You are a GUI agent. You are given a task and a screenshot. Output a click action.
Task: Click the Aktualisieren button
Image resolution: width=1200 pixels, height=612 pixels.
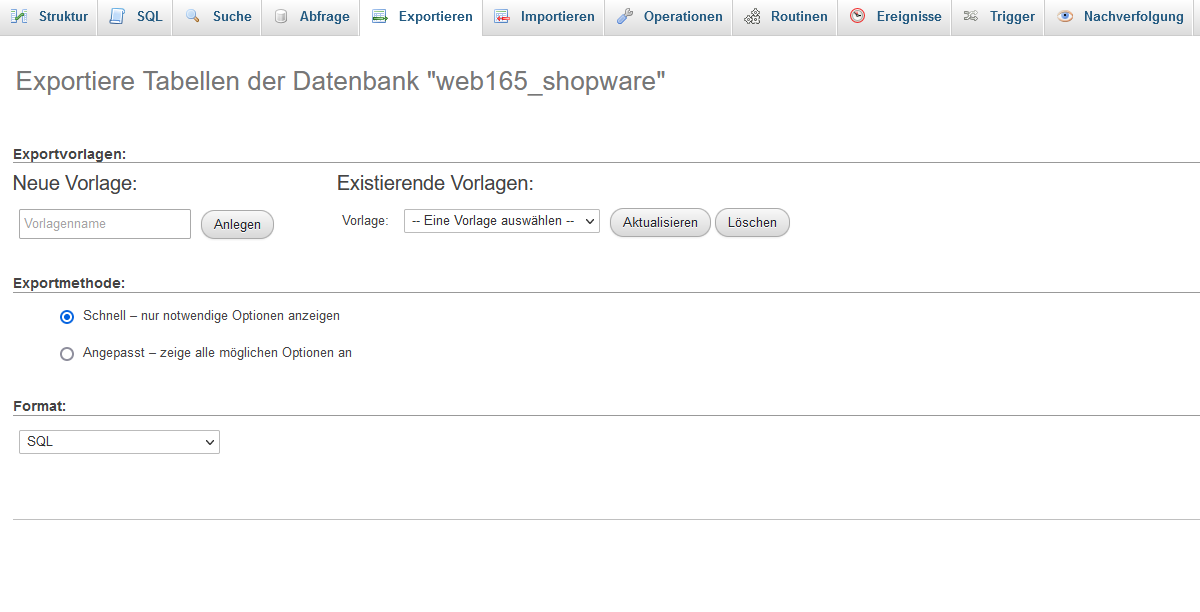coord(660,222)
